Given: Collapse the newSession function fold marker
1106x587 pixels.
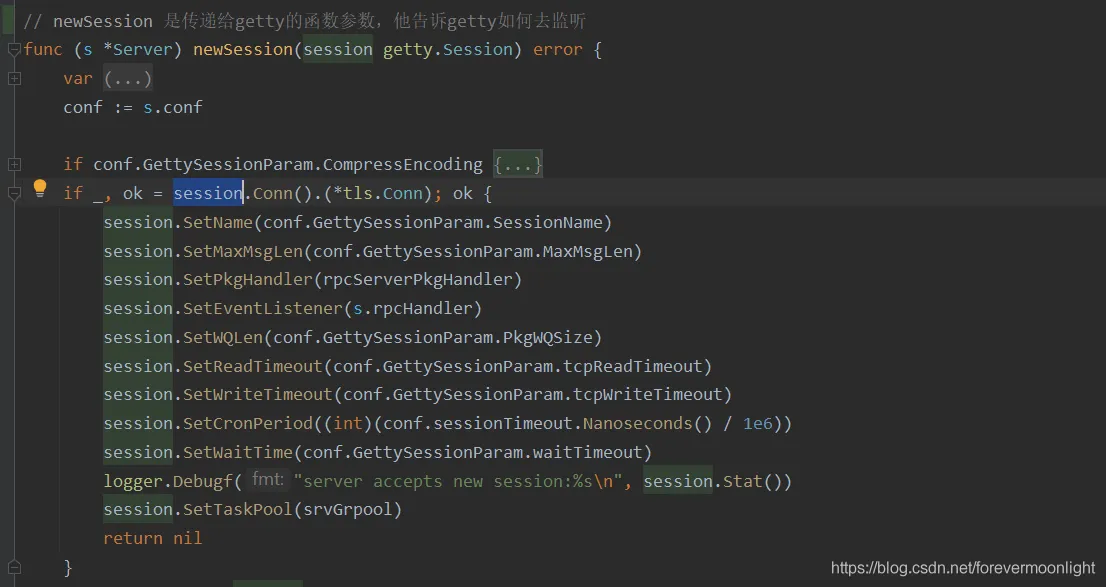Looking at the screenshot, I should (x=13, y=49).
